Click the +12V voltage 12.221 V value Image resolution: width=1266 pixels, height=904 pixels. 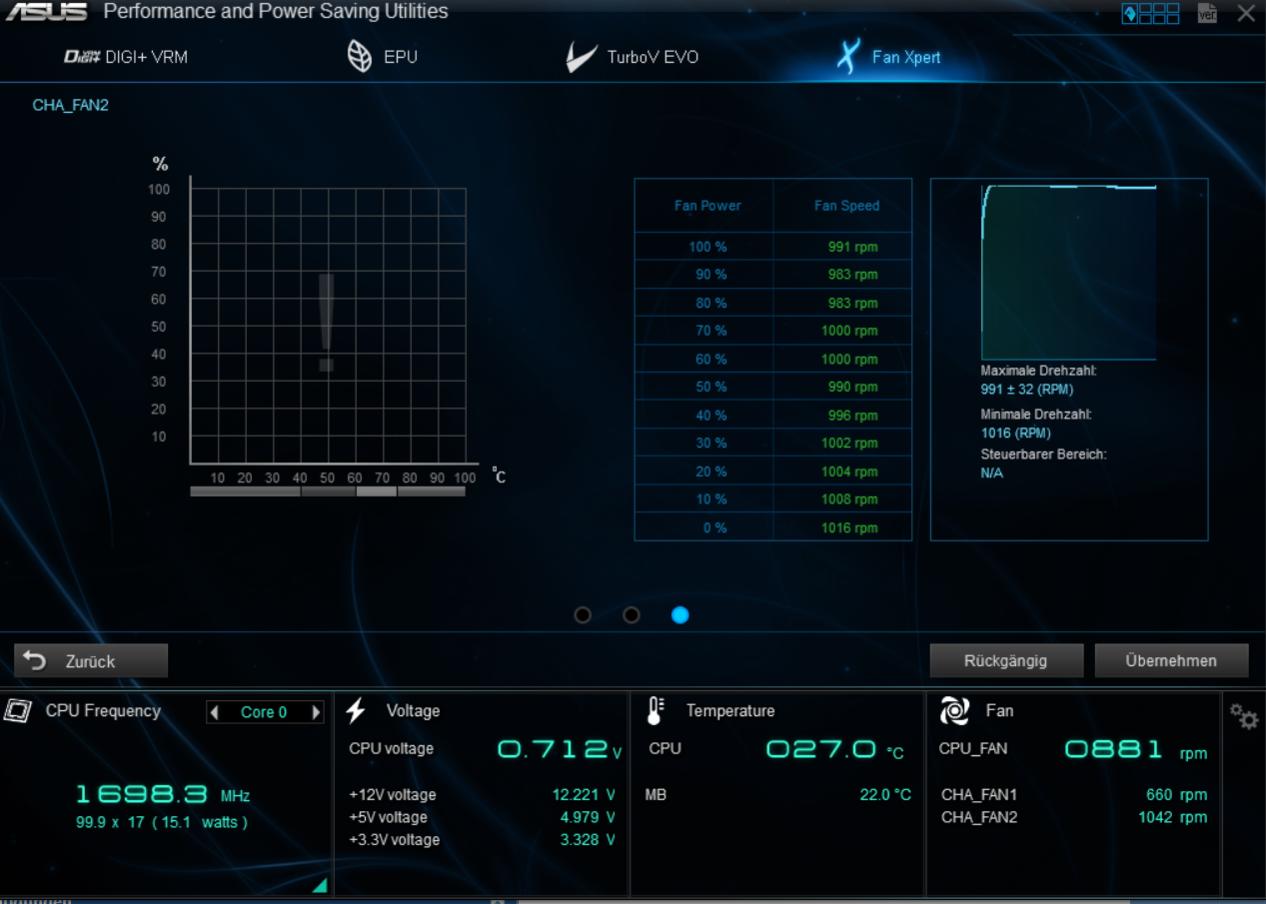583,795
